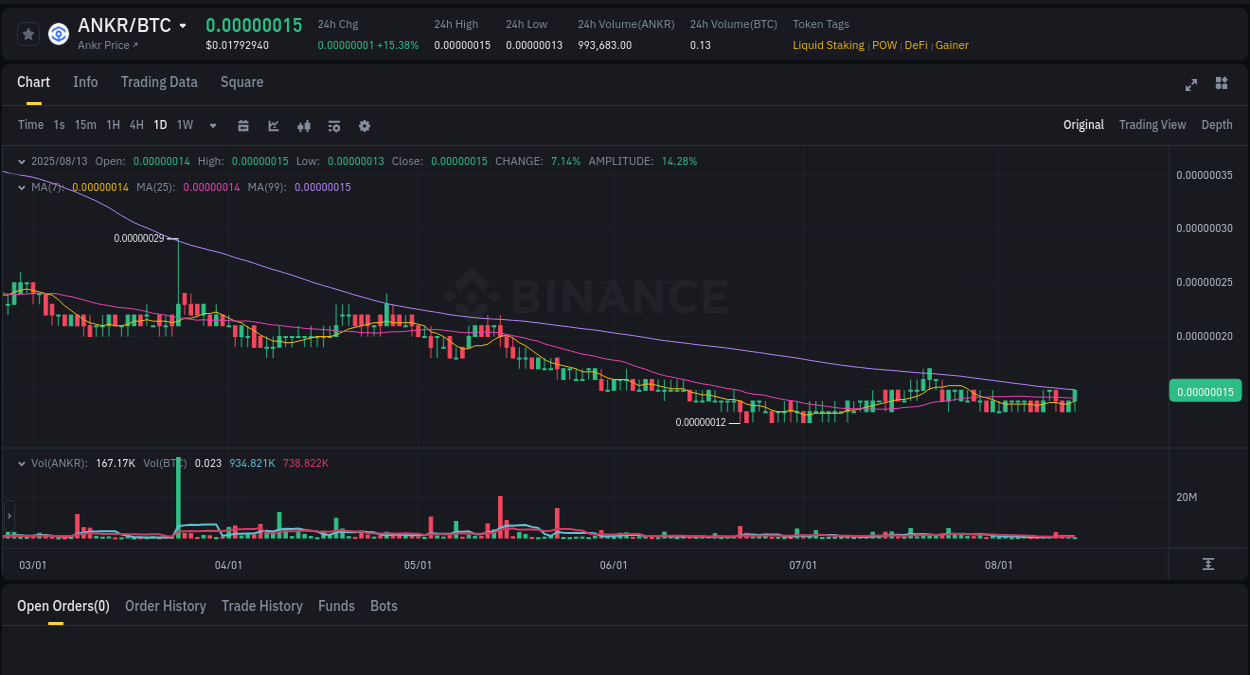The image size is (1250, 675).
Task: Open the Liquid Staking token tag
Action: click(x=828, y=45)
